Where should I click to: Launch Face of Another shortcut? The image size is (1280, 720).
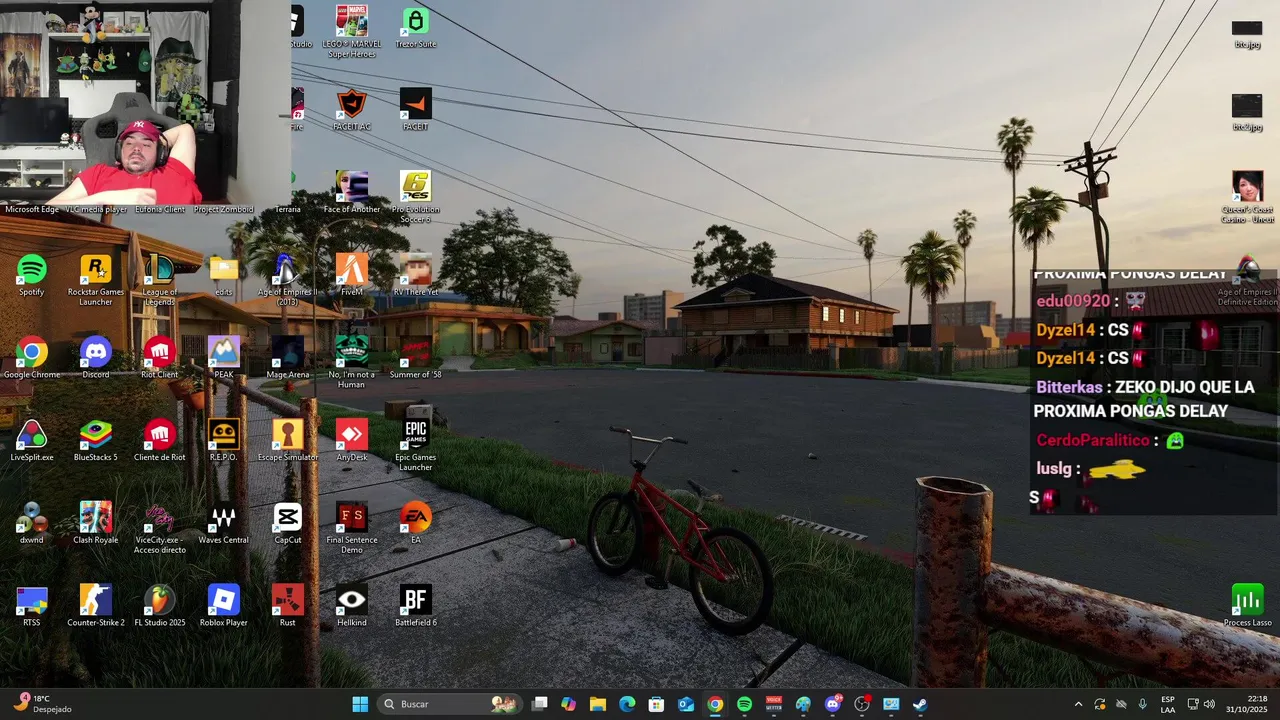click(x=352, y=192)
